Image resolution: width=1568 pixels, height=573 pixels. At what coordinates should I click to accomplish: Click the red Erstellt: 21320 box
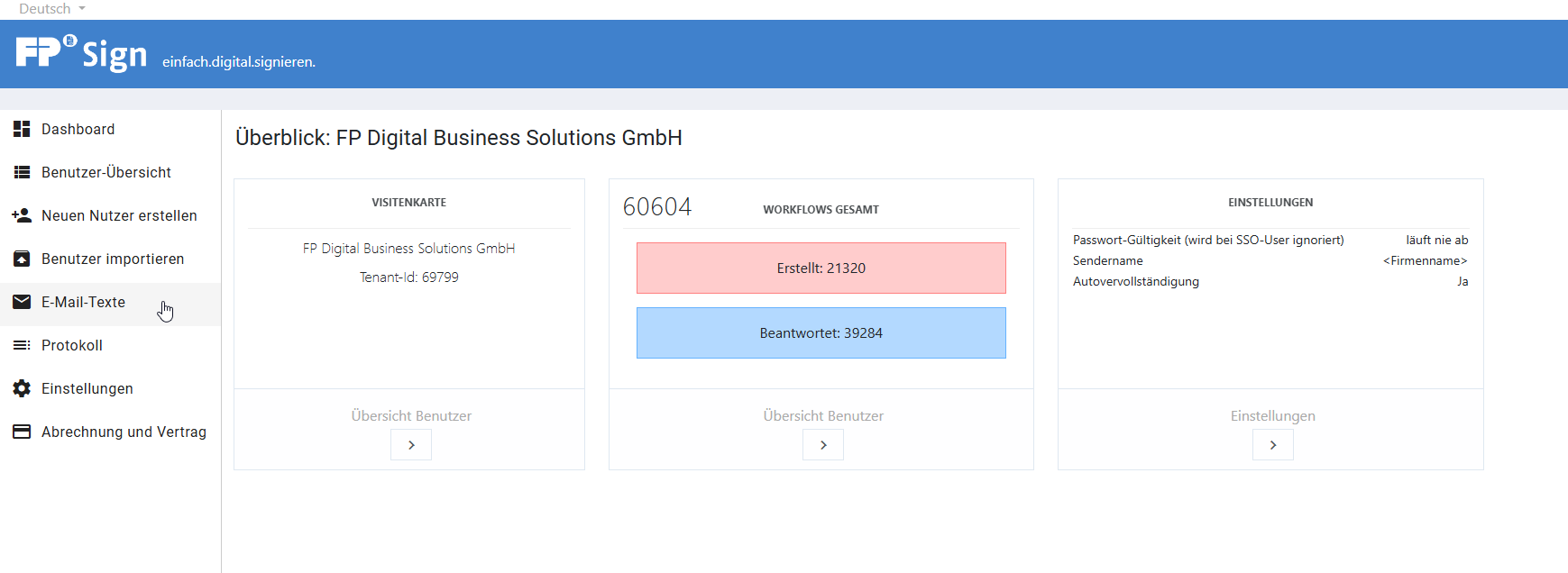click(x=821, y=268)
